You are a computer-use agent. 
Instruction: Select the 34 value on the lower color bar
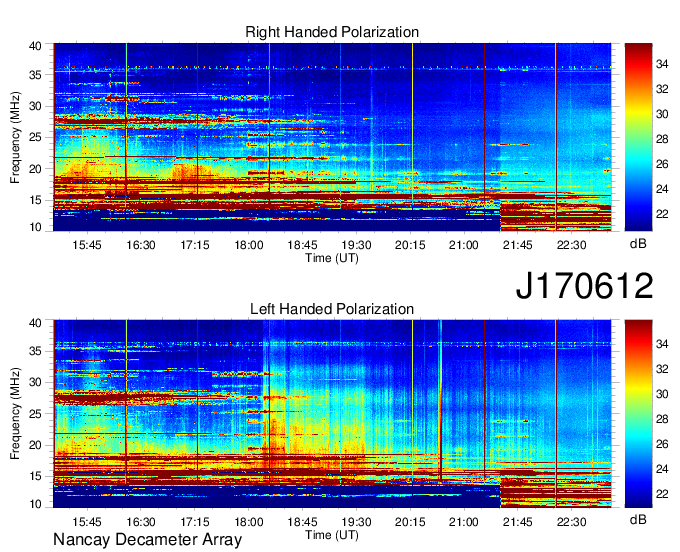coord(662,344)
